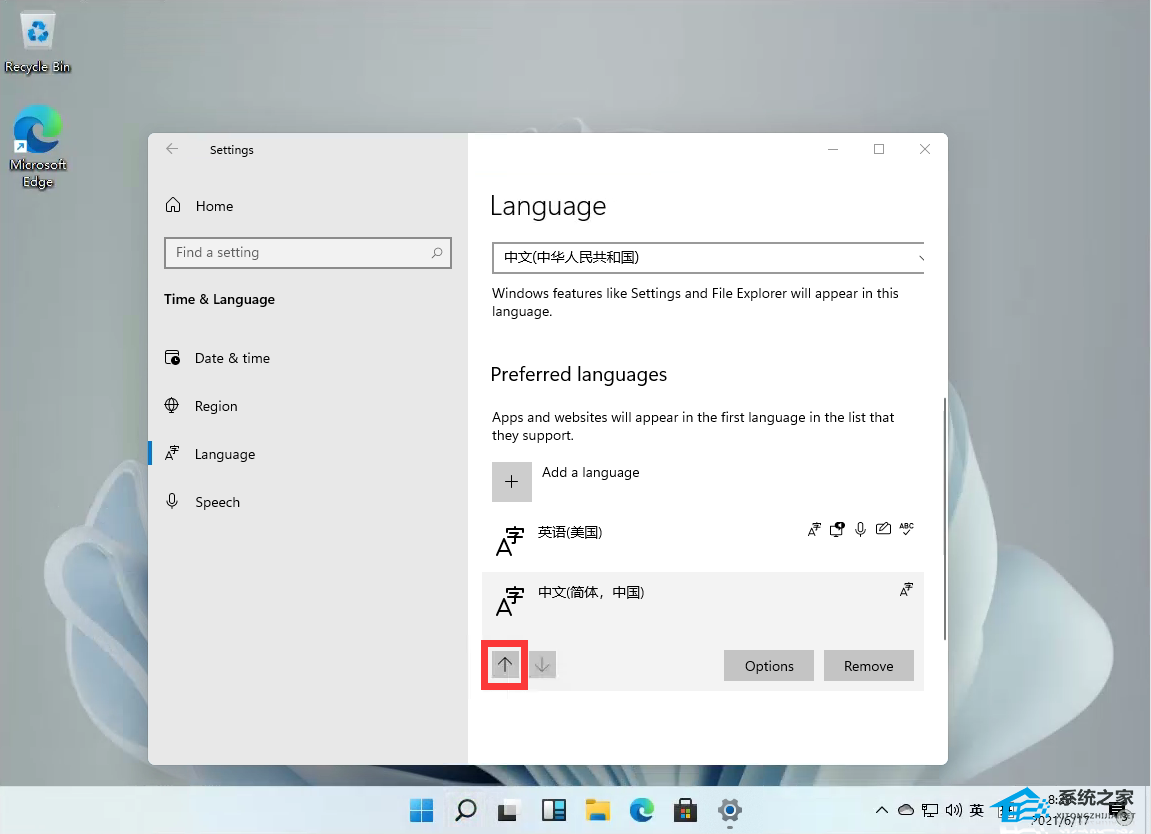Click the display language icon on 中文(简体) row
The height and width of the screenshot is (834, 1151).
[x=906, y=590]
